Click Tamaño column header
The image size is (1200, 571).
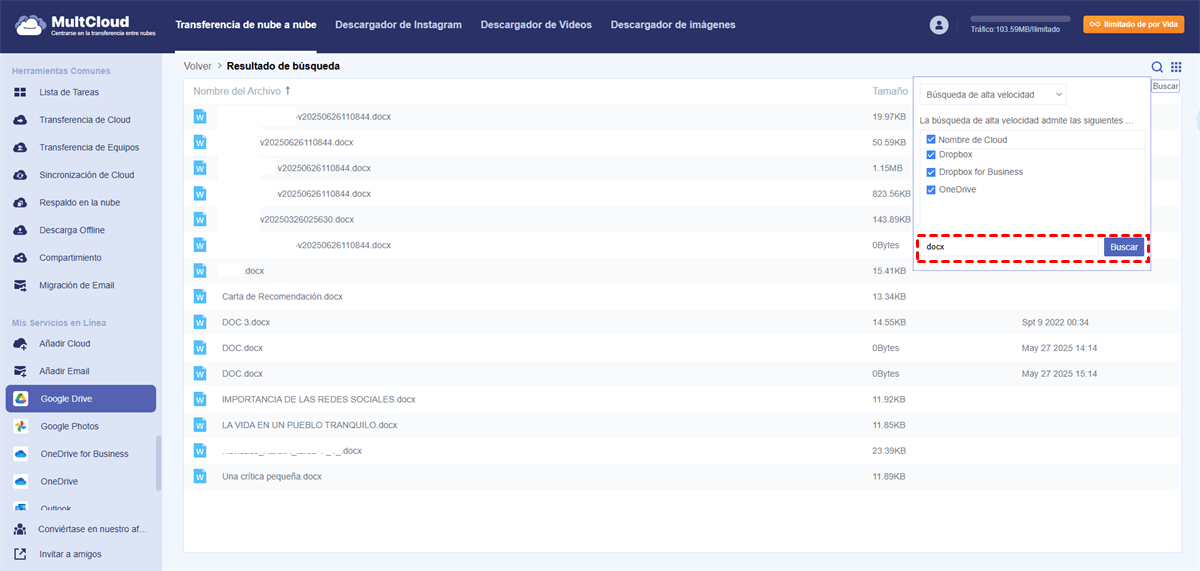[x=890, y=91]
